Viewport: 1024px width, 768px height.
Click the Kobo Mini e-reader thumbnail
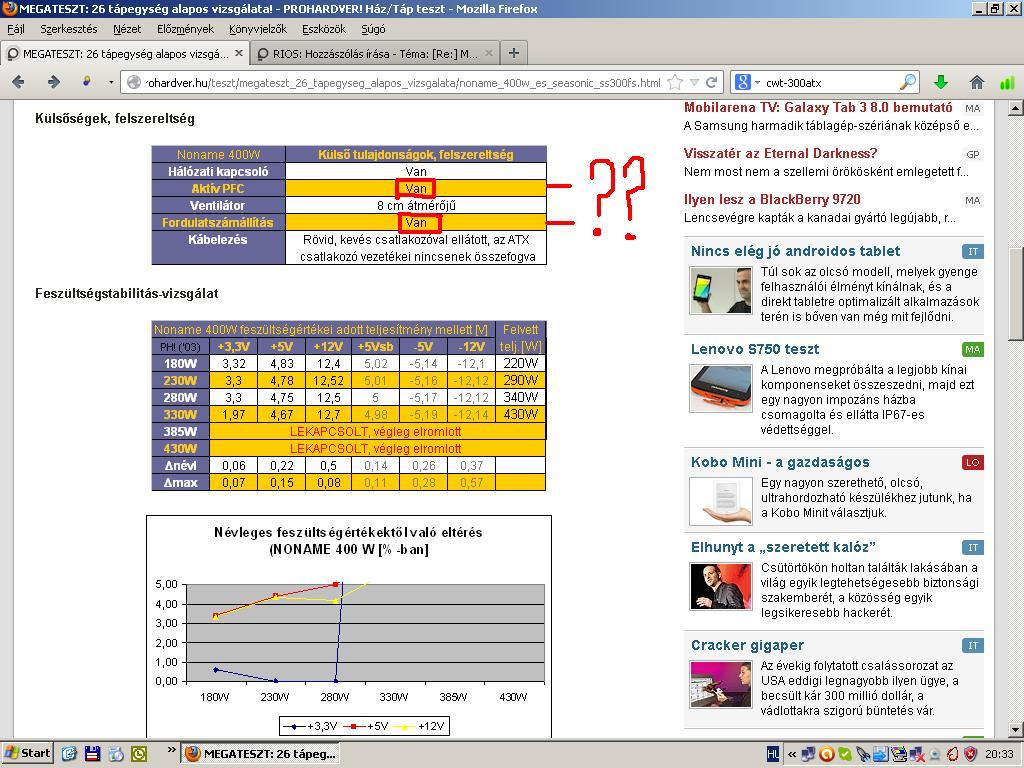click(720, 501)
